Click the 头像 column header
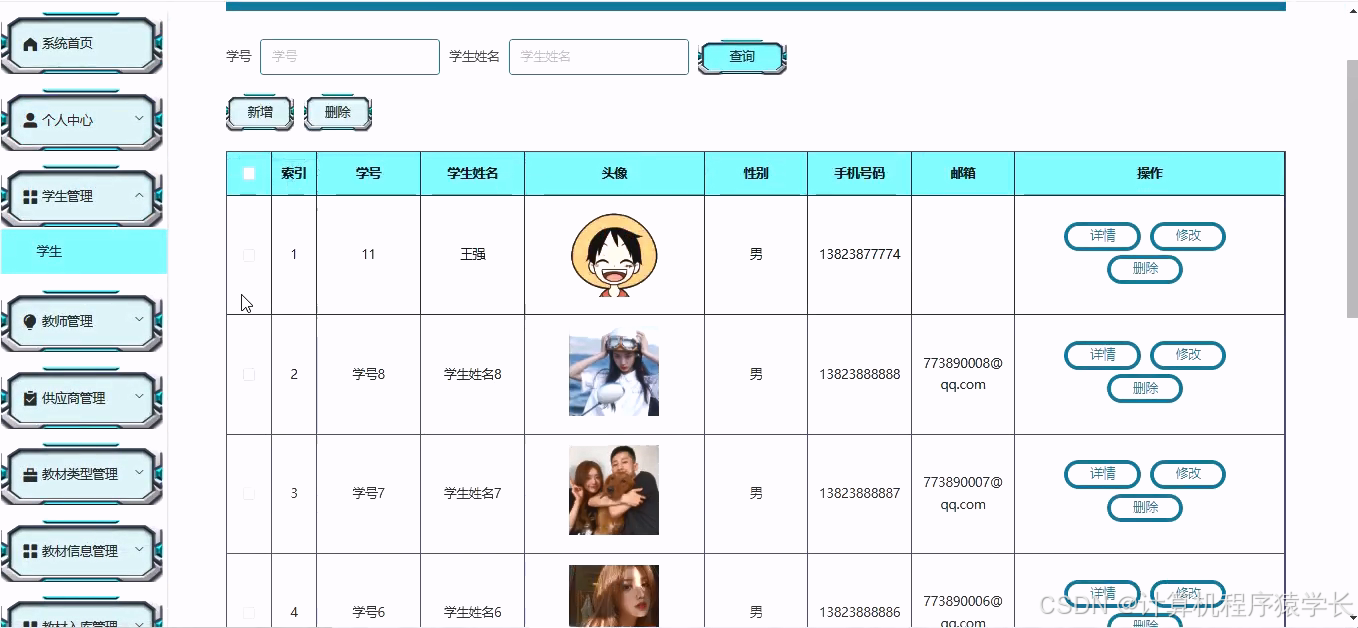Screen dimensions: 1358x628 [614, 173]
